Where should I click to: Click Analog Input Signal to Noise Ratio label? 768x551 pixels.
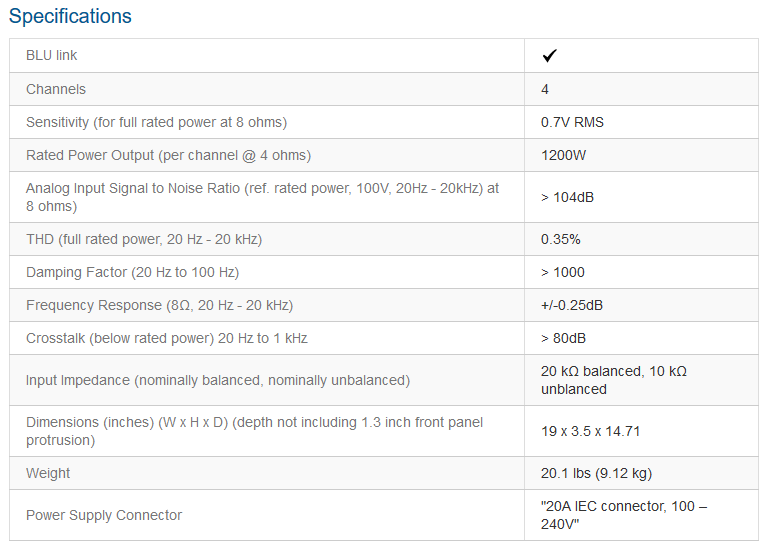[x=263, y=197]
